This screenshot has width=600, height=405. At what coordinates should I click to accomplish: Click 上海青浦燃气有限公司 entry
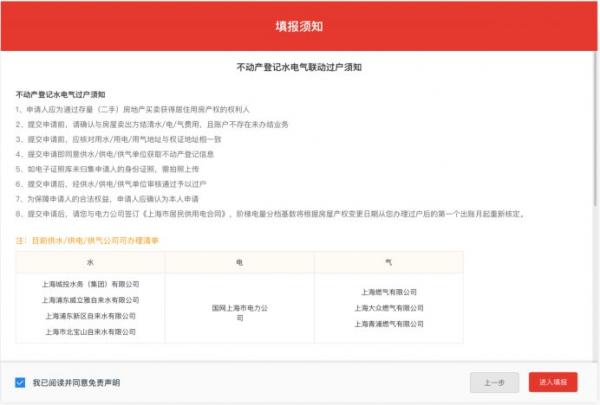pyautogui.click(x=389, y=324)
